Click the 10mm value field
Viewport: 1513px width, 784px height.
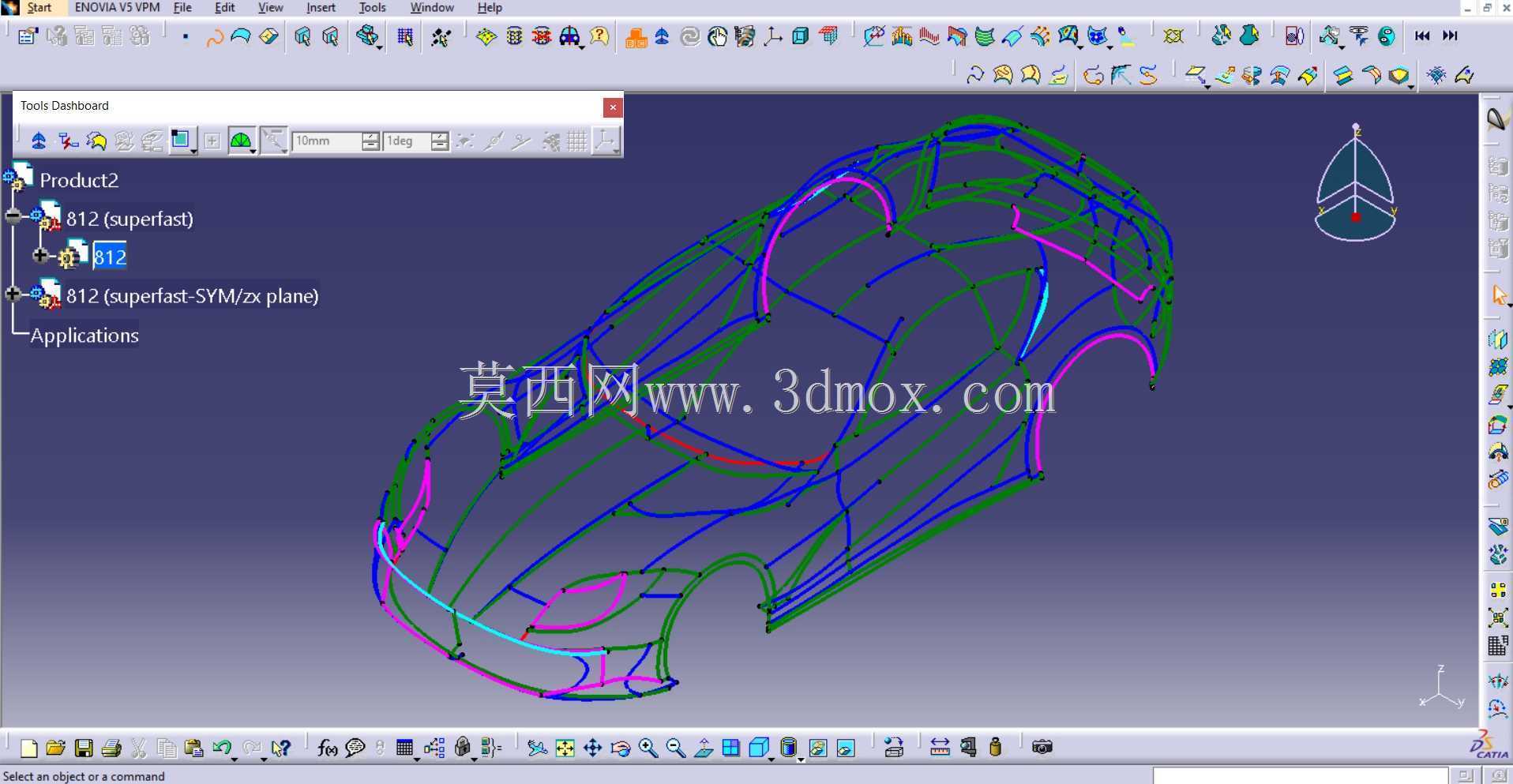(x=327, y=141)
